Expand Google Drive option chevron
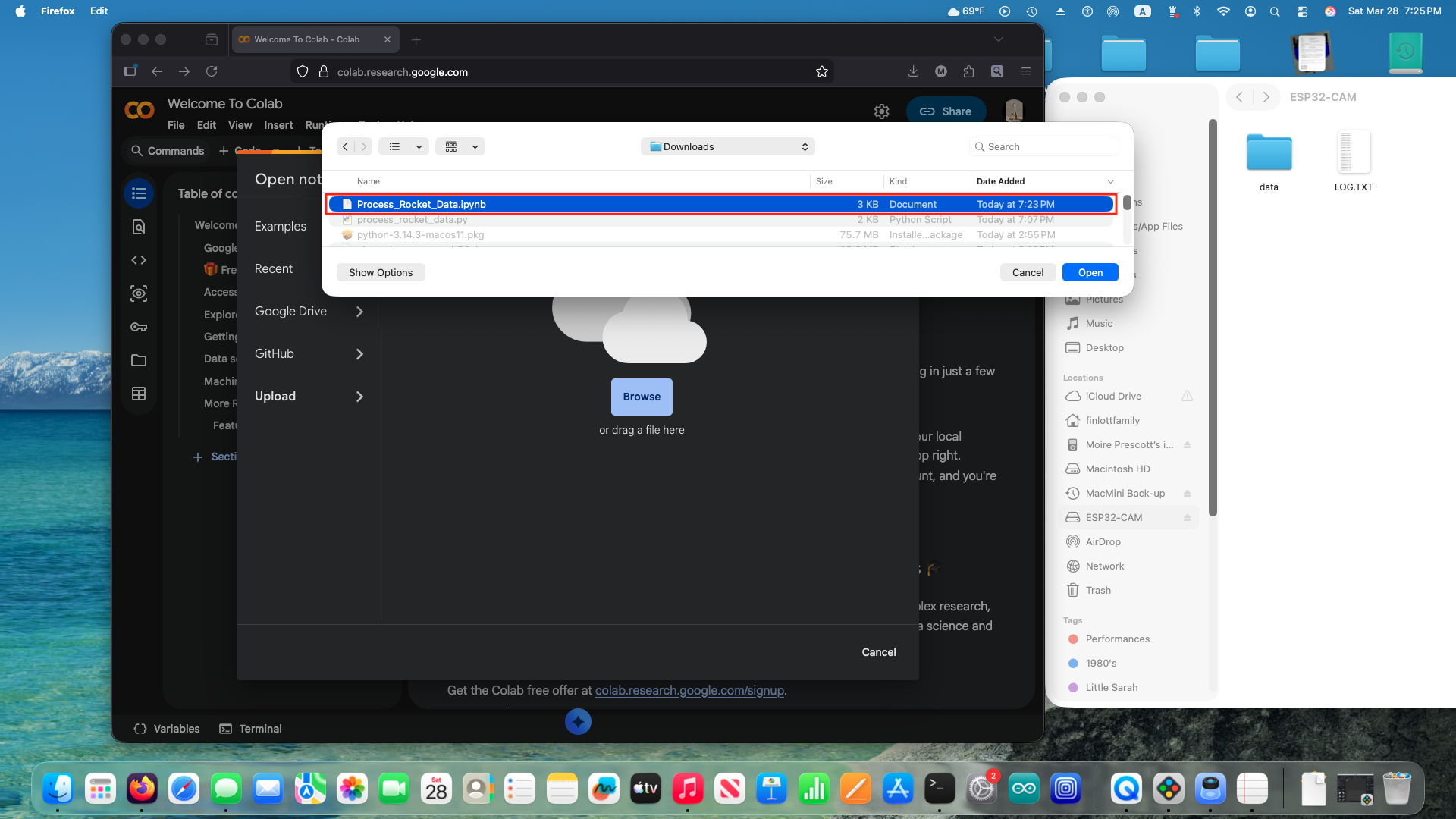The image size is (1456, 819). tap(359, 312)
